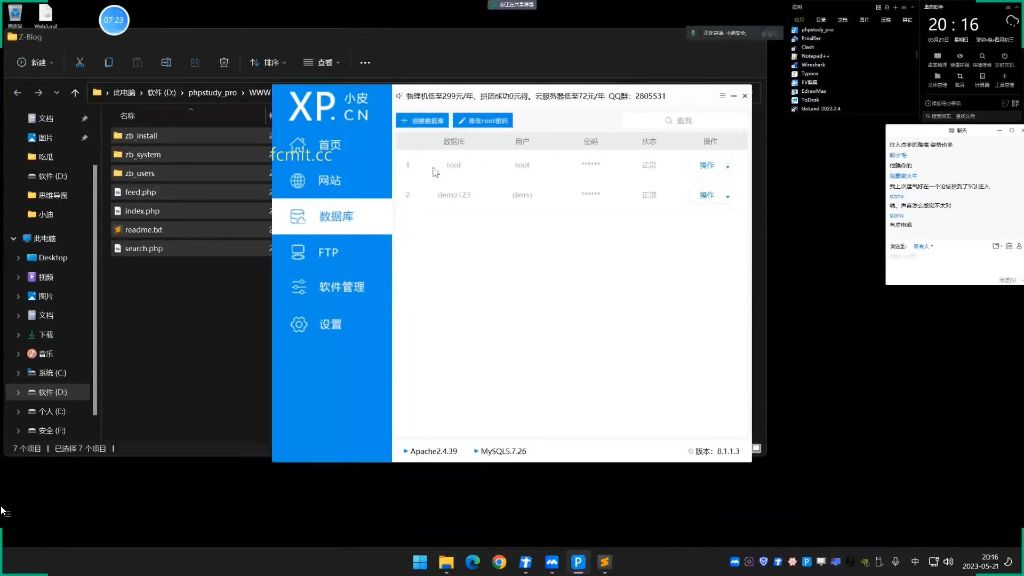This screenshot has height=576, width=1024.
Task: Select the zb_users folder
Action: pos(140,173)
